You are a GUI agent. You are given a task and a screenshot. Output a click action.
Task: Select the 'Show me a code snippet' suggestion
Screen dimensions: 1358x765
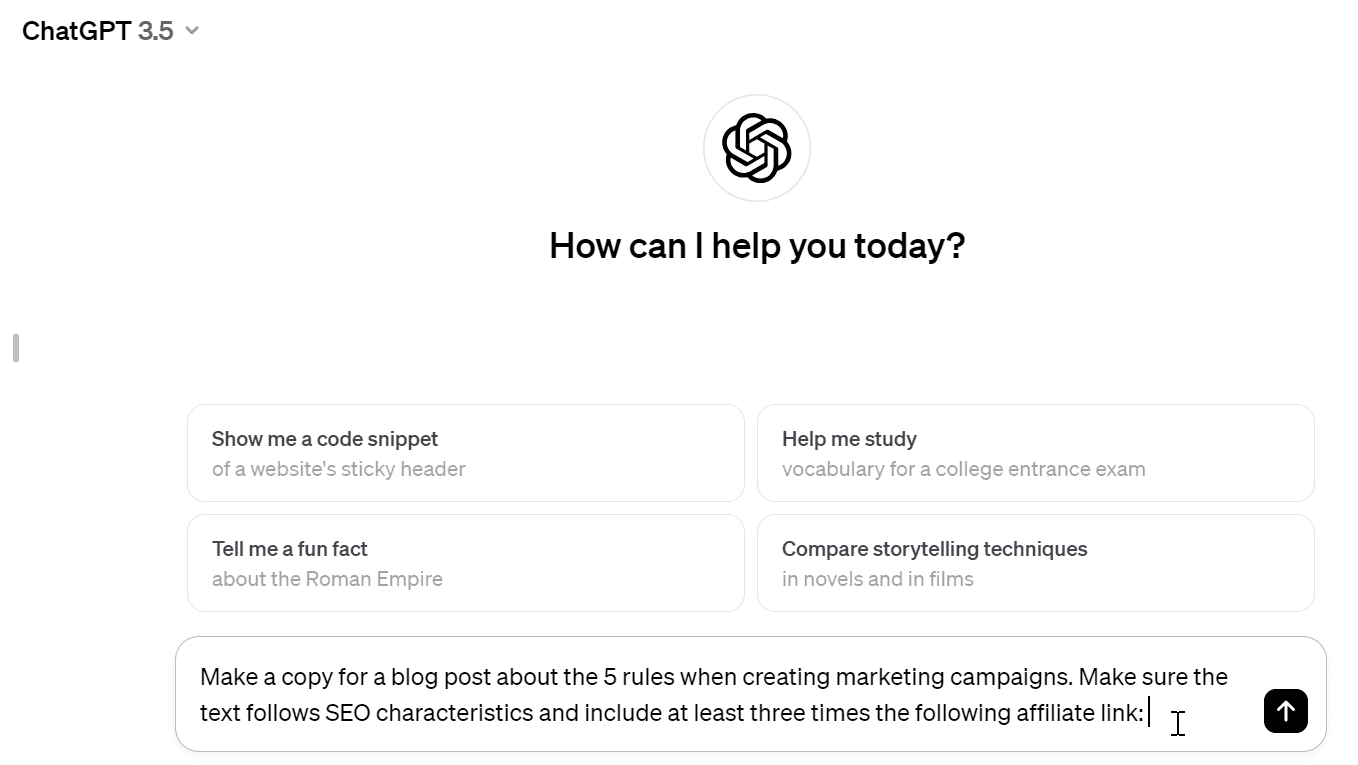pyautogui.click(x=325, y=439)
